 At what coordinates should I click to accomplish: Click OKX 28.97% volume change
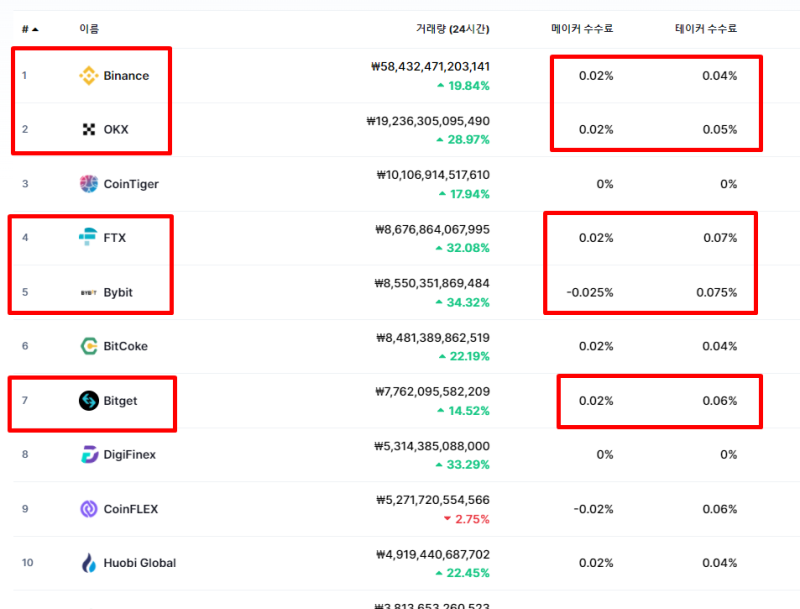click(x=463, y=140)
